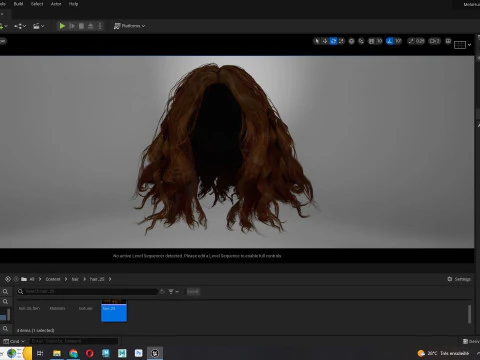Click the green Play button
The image size is (480, 360).
click(62, 26)
